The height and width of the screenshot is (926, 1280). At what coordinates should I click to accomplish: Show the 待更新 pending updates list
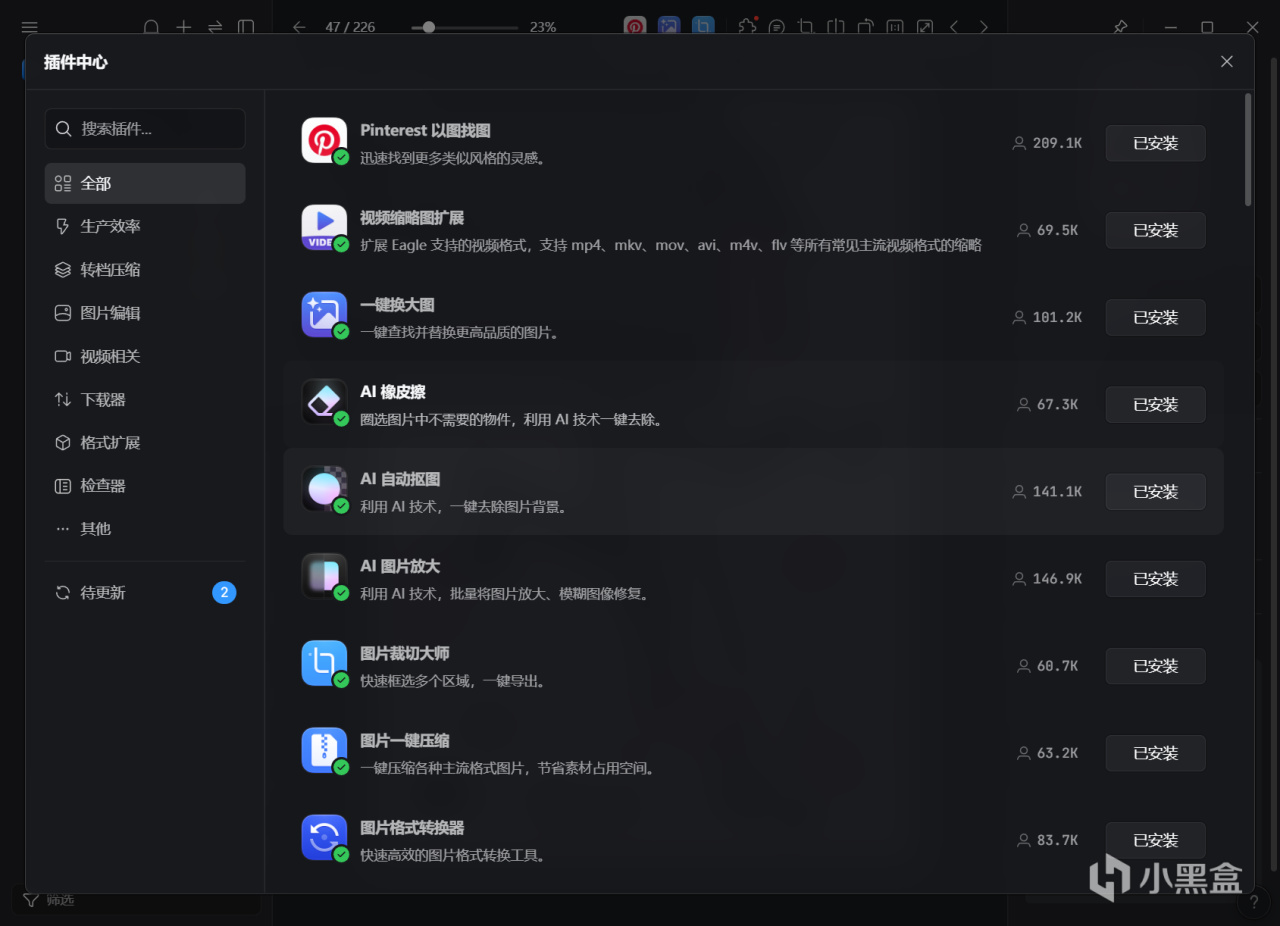[145, 593]
